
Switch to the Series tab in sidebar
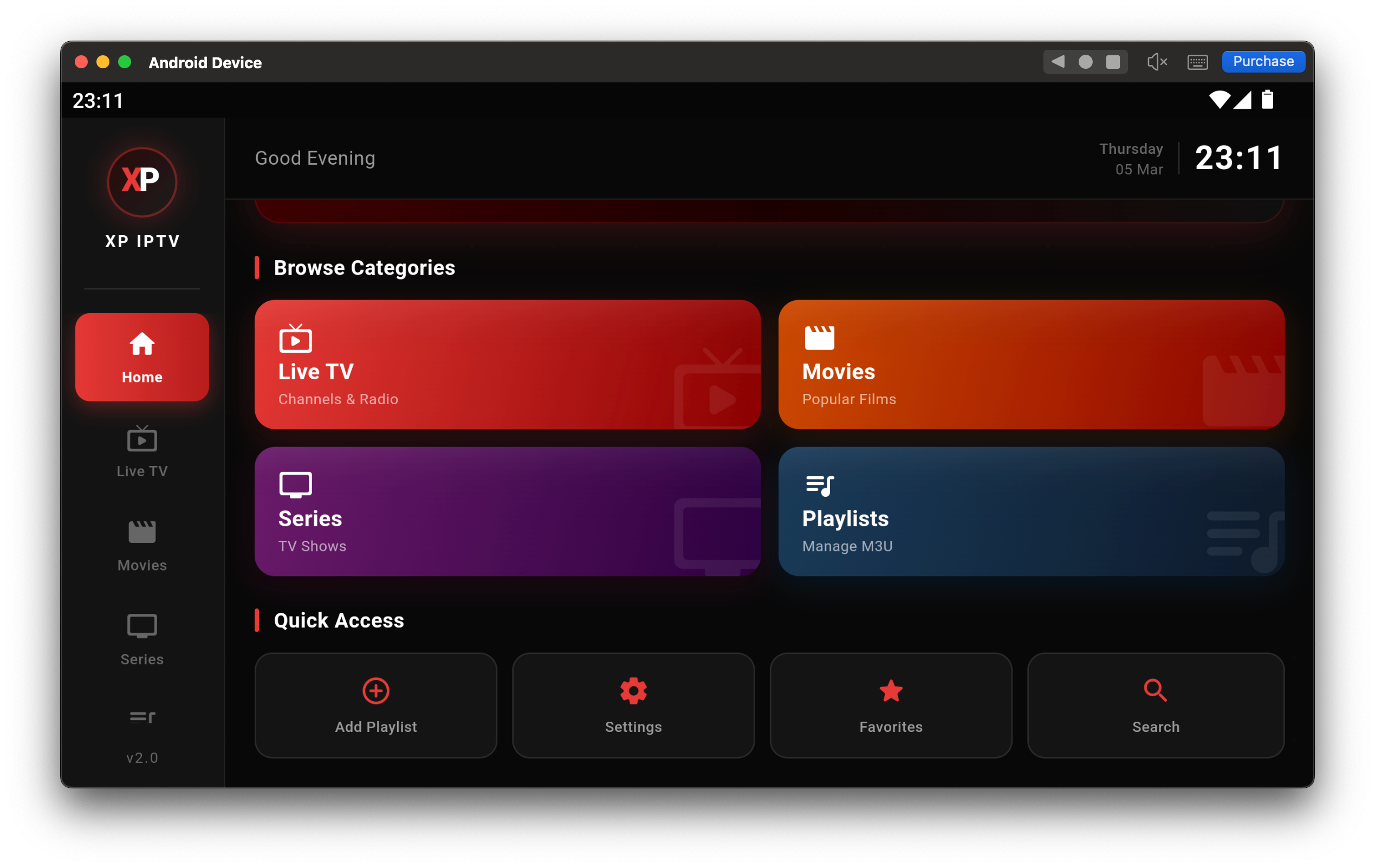click(141, 639)
